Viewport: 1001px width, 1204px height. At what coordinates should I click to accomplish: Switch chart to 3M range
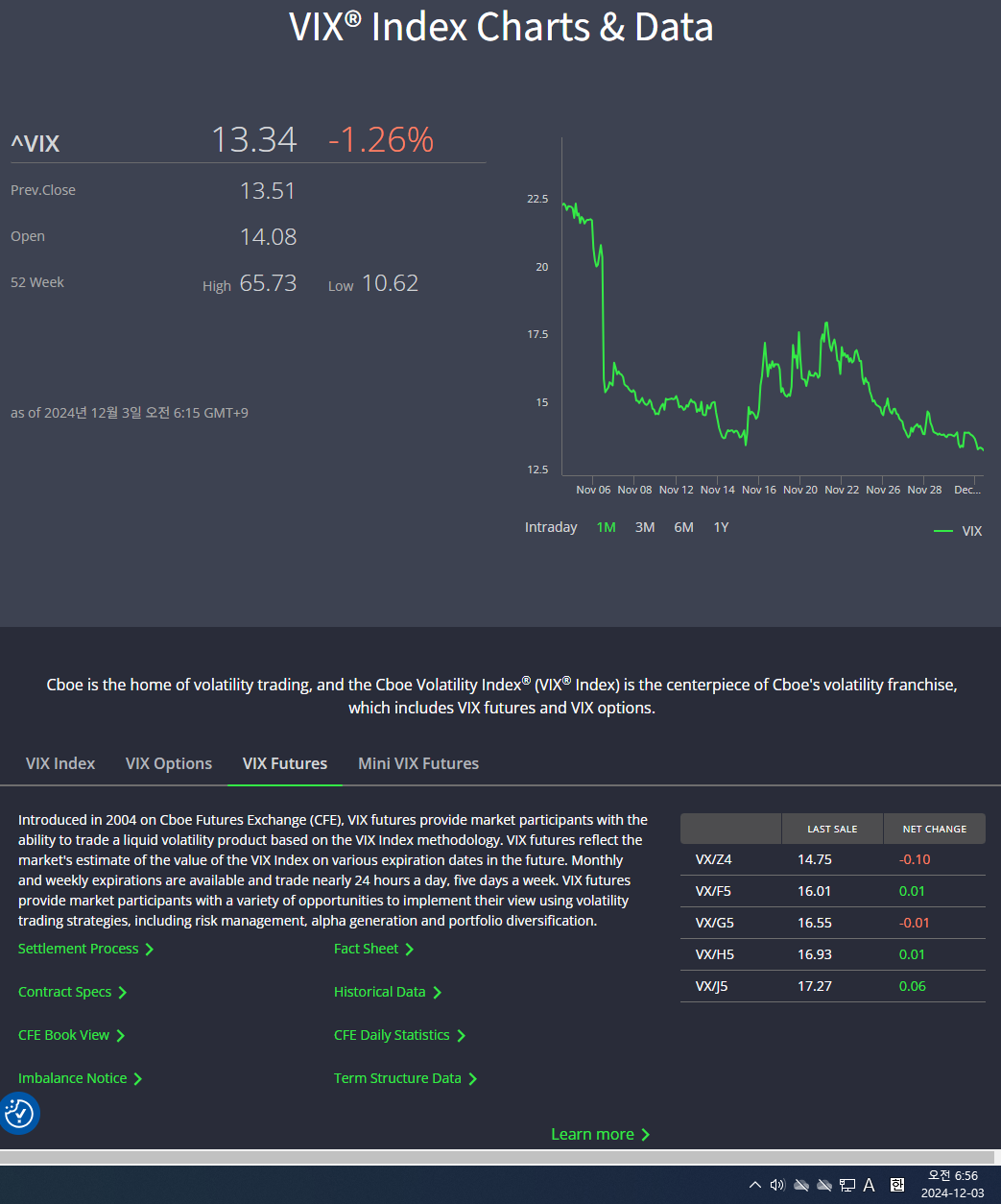coord(645,527)
